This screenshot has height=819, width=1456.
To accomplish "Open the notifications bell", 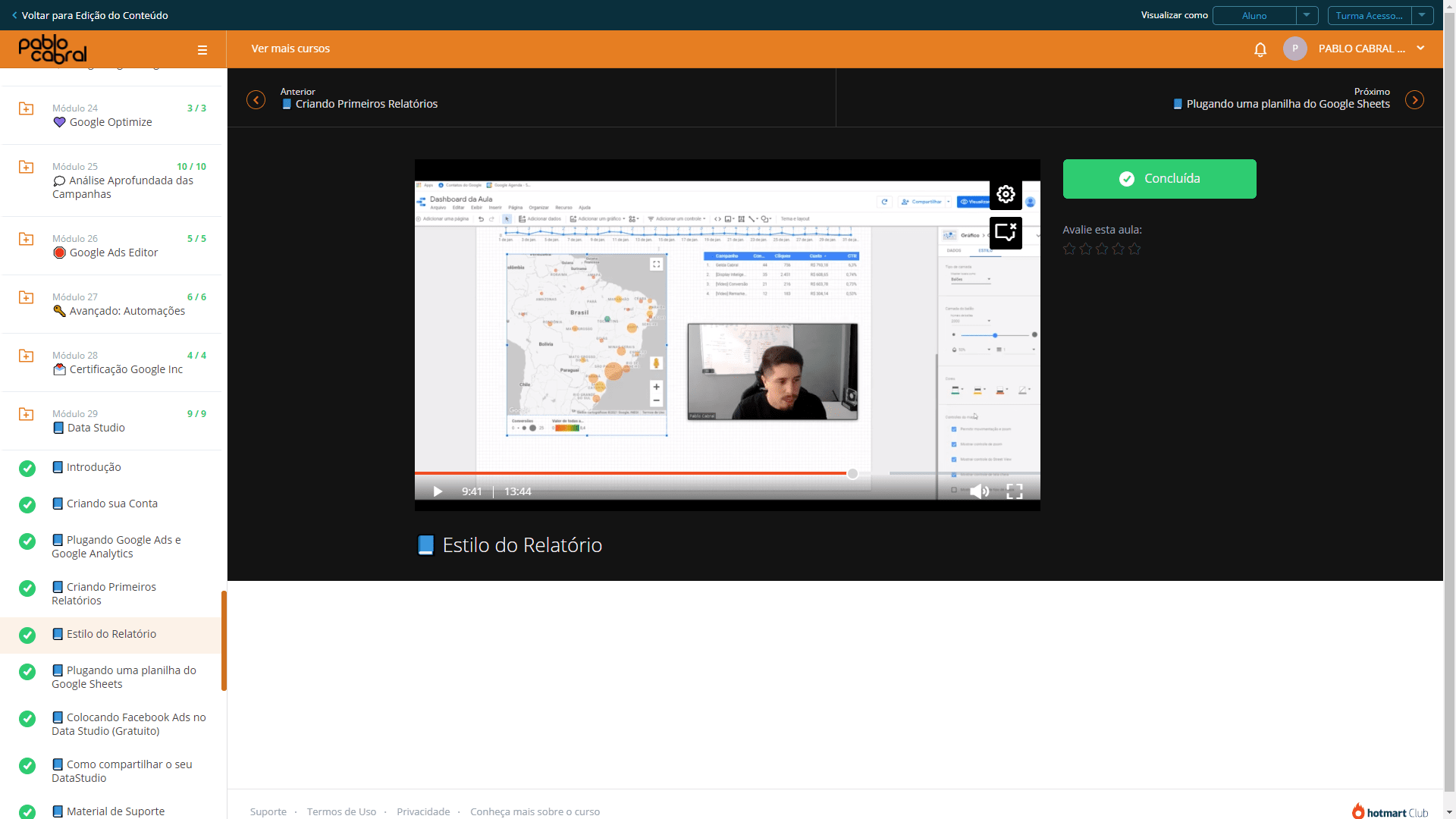I will (1260, 49).
